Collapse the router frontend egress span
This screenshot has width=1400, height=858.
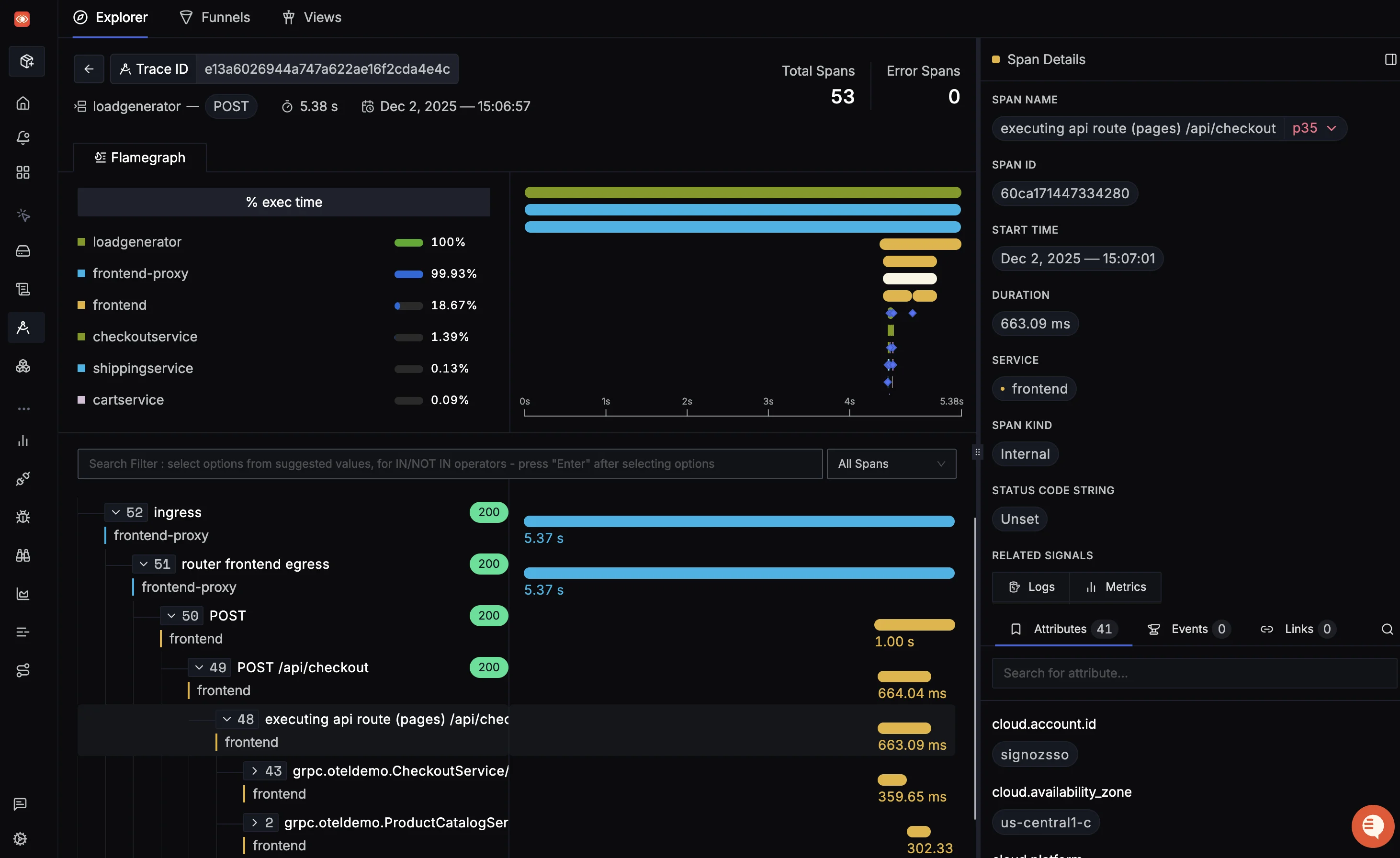[144, 564]
